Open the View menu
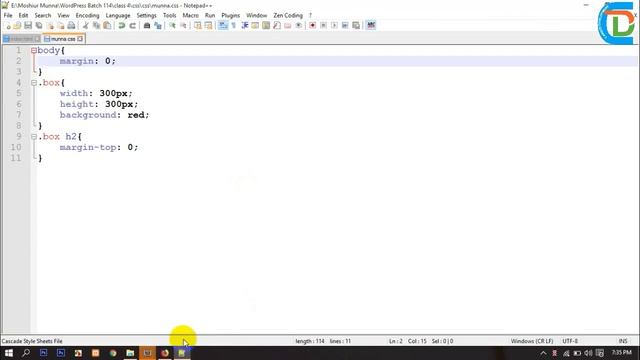This screenshot has height=360, width=640. point(63,16)
